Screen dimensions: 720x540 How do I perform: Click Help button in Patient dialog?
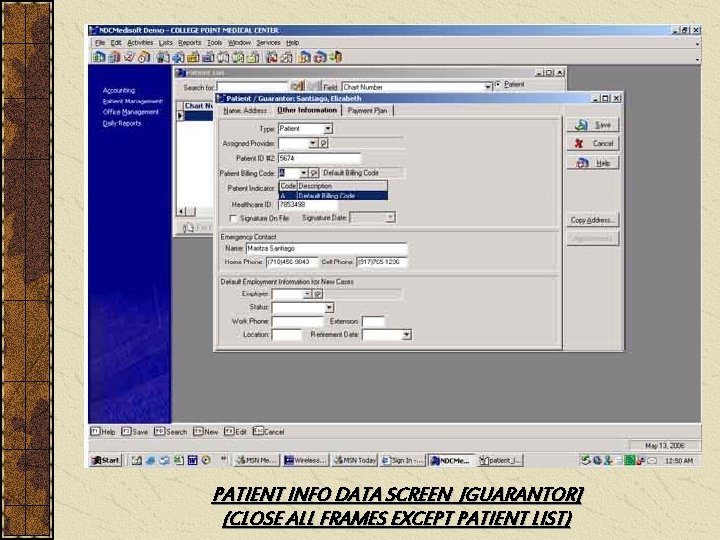[593, 163]
